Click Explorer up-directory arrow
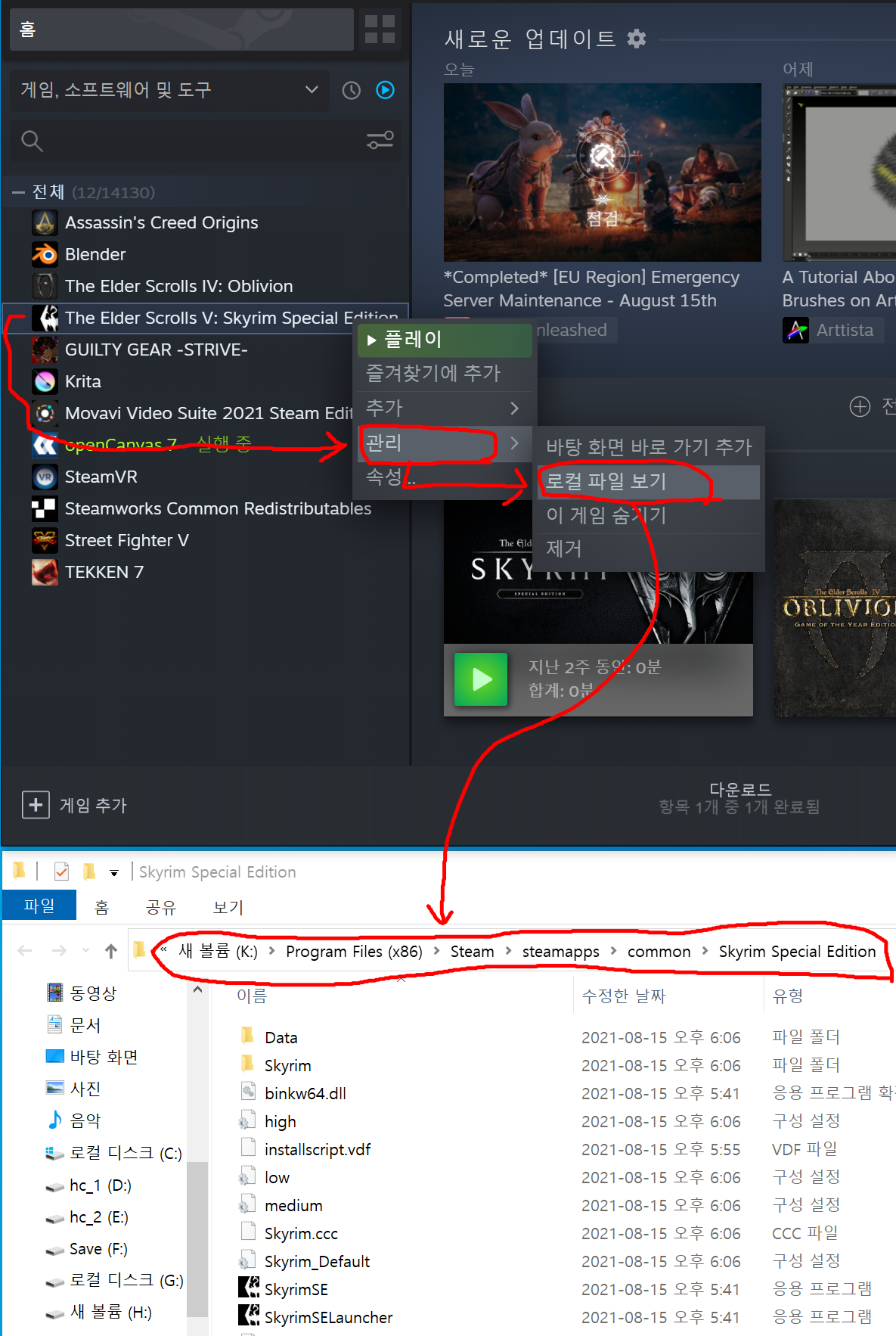The image size is (896, 1336). pyautogui.click(x=111, y=951)
